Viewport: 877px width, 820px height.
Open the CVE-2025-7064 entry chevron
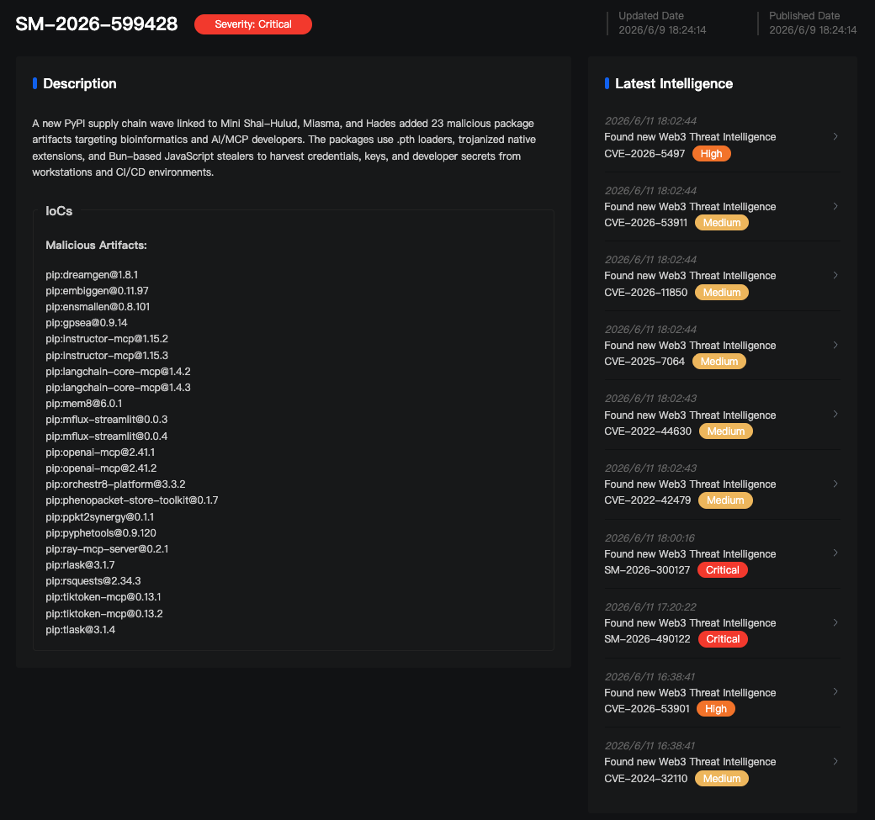click(x=835, y=345)
